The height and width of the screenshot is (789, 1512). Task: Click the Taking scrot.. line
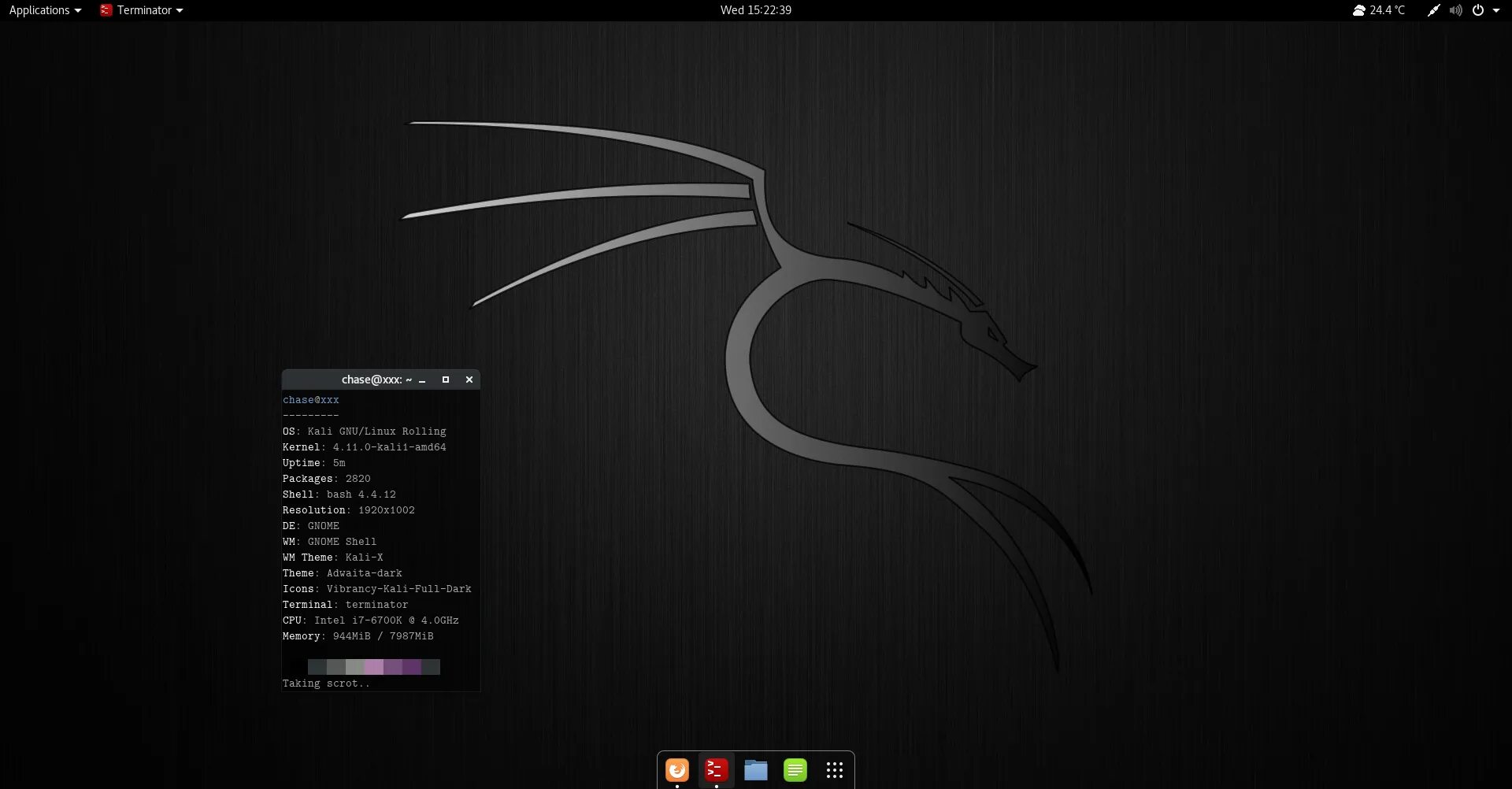[x=326, y=683]
